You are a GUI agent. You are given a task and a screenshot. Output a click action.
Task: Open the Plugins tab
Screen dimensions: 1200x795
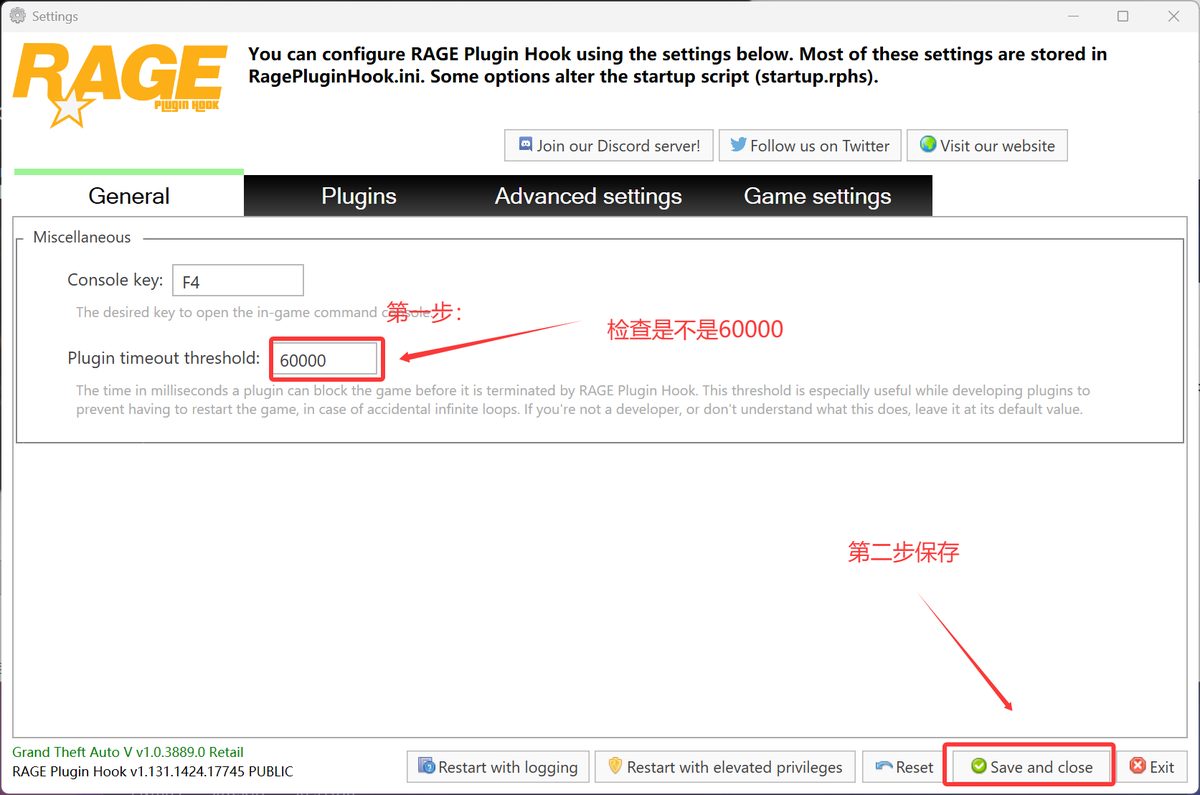click(359, 196)
